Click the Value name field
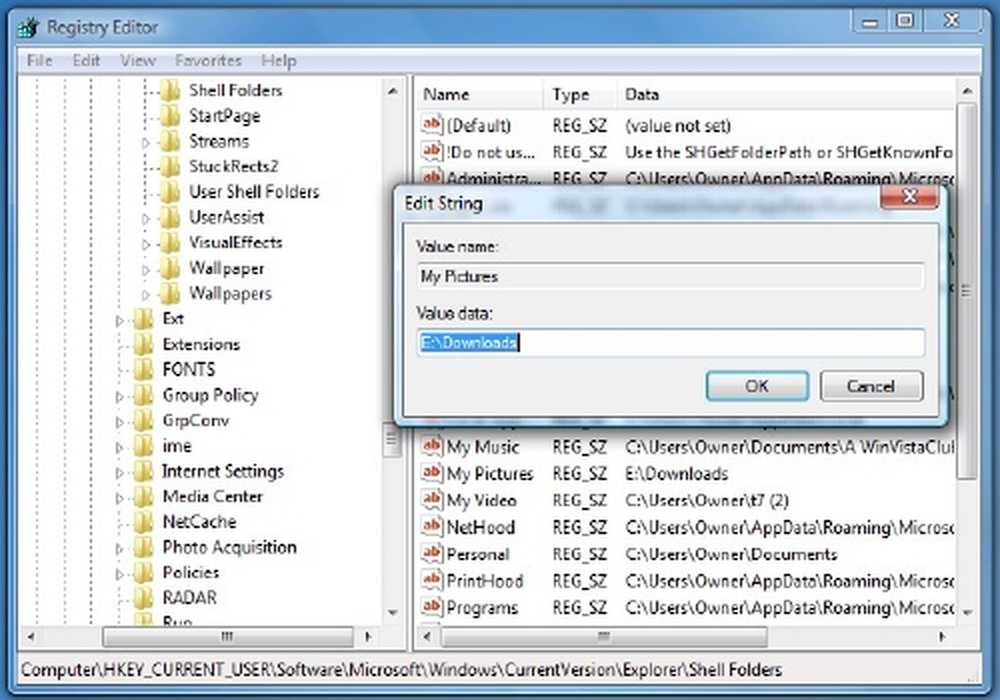 (x=671, y=276)
